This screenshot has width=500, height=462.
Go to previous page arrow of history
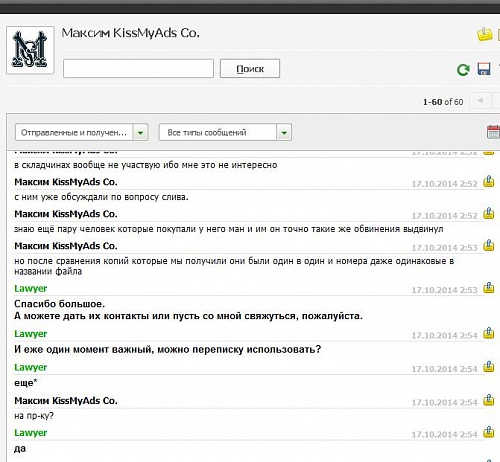pos(480,100)
